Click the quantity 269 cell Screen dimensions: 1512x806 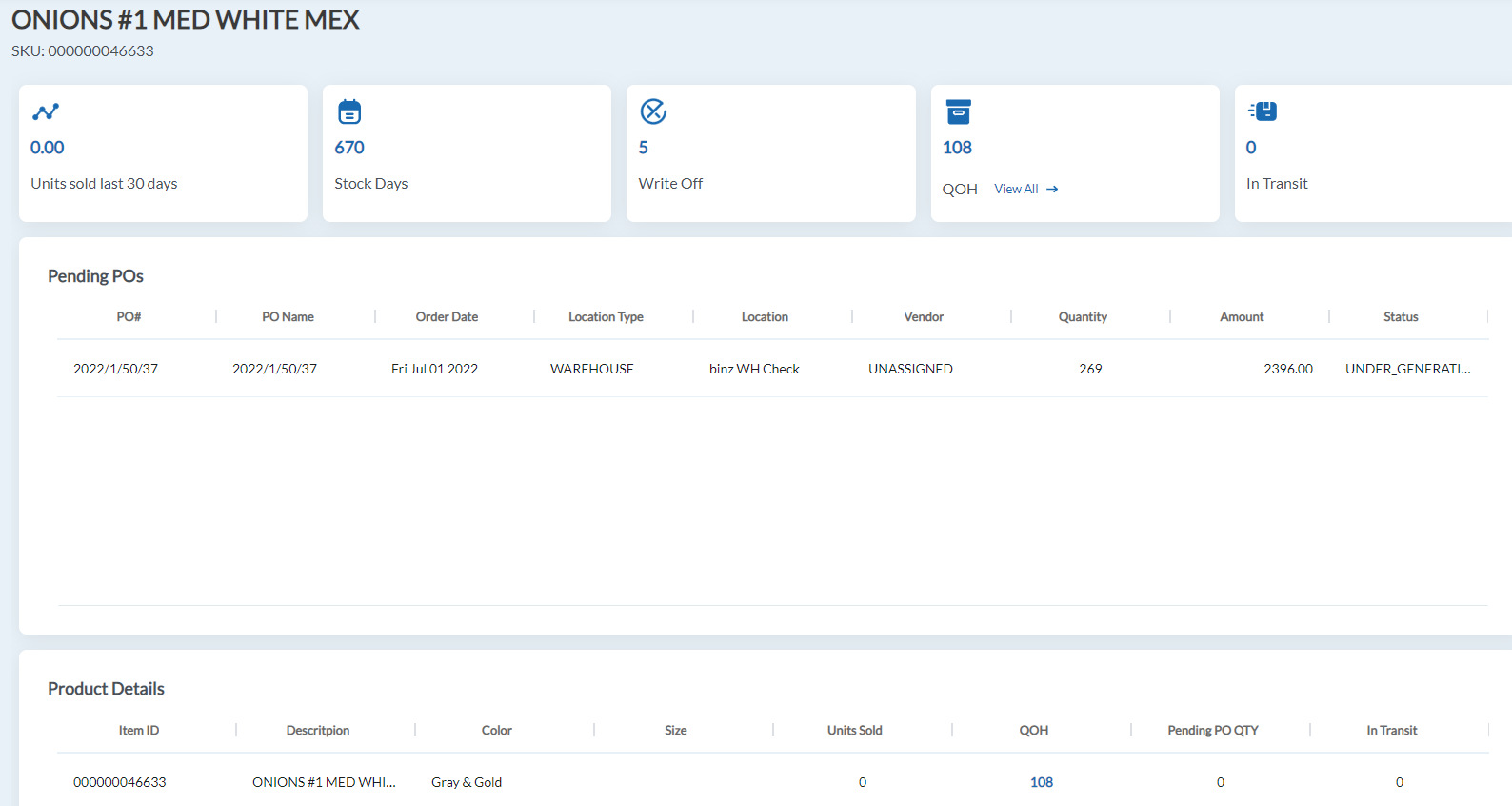[x=1090, y=369]
